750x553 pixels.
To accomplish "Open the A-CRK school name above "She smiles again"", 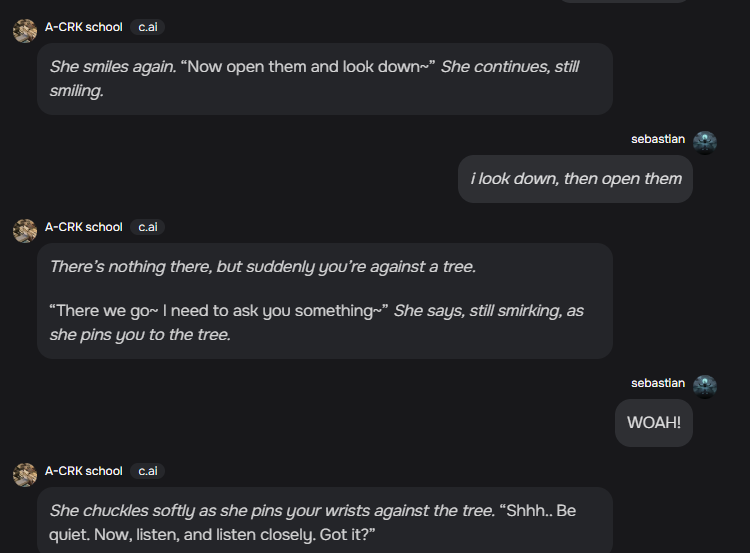I will tap(84, 27).
